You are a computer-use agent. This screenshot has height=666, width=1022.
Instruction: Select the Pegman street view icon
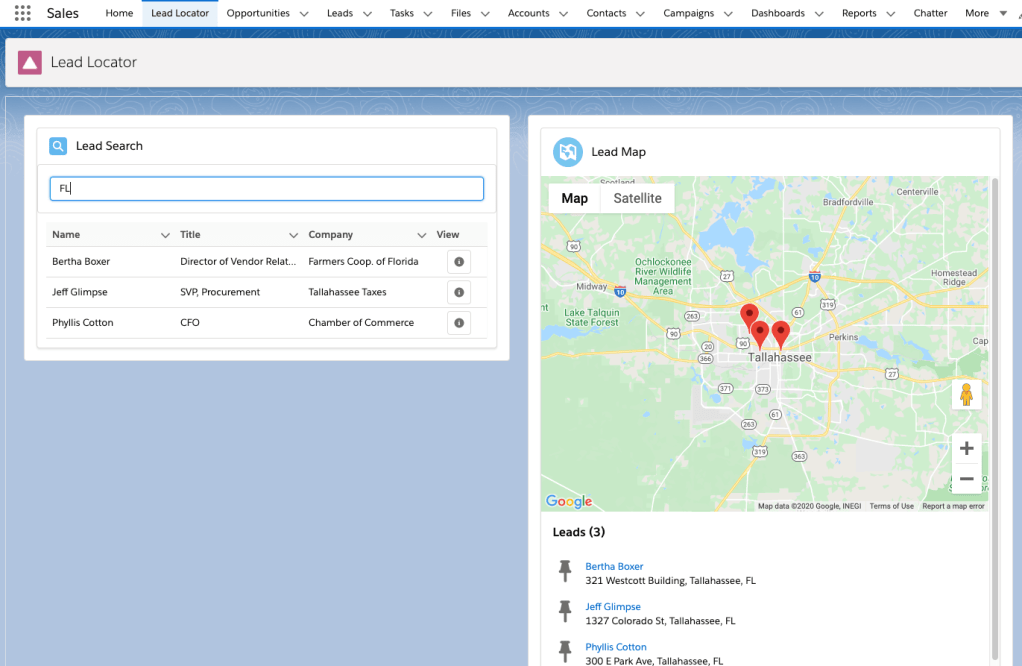[966, 393]
